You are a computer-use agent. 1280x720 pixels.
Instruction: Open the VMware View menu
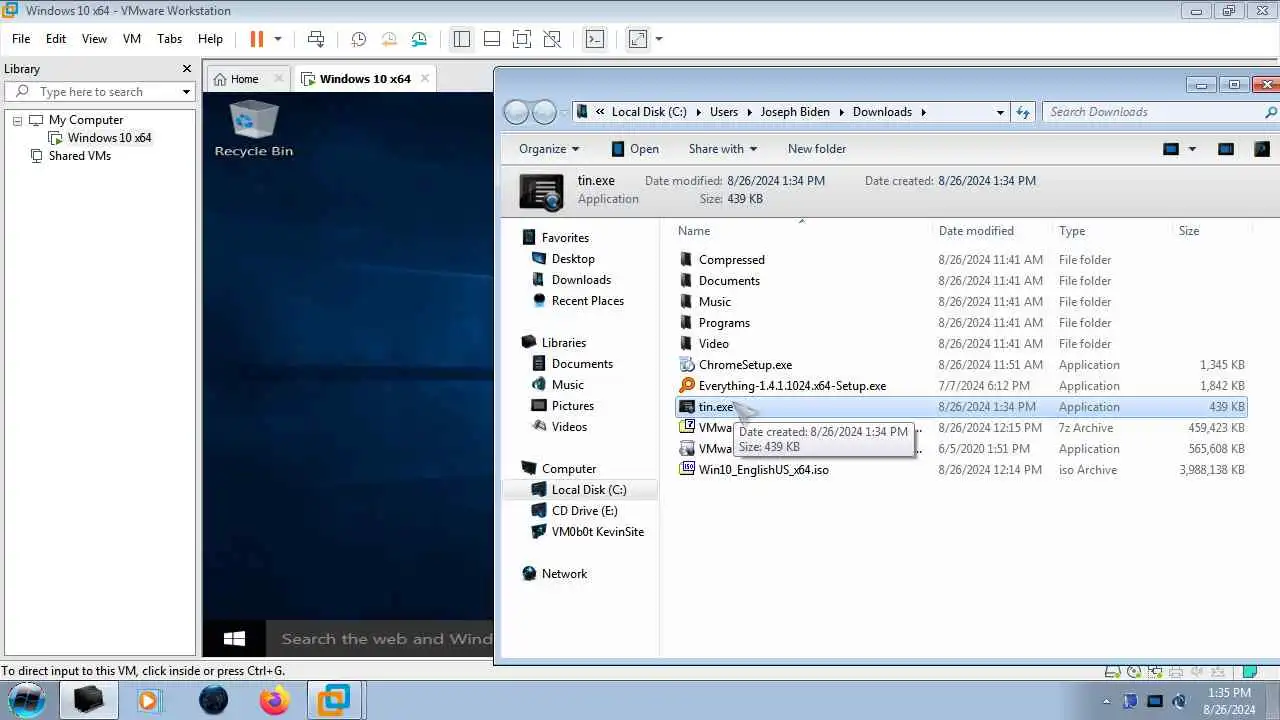(x=94, y=39)
